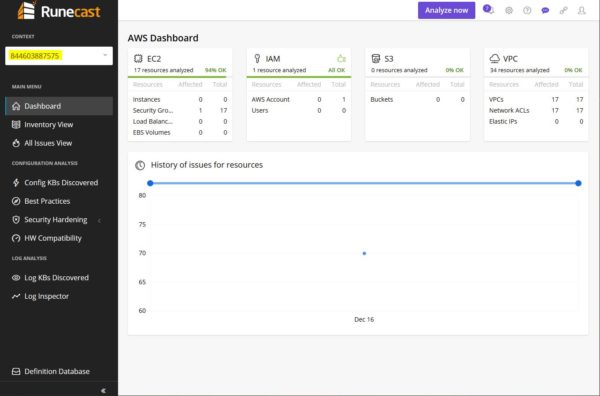600x396 pixels.
Task: Click the Security Hardening shield icon
Action: (16, 220)
